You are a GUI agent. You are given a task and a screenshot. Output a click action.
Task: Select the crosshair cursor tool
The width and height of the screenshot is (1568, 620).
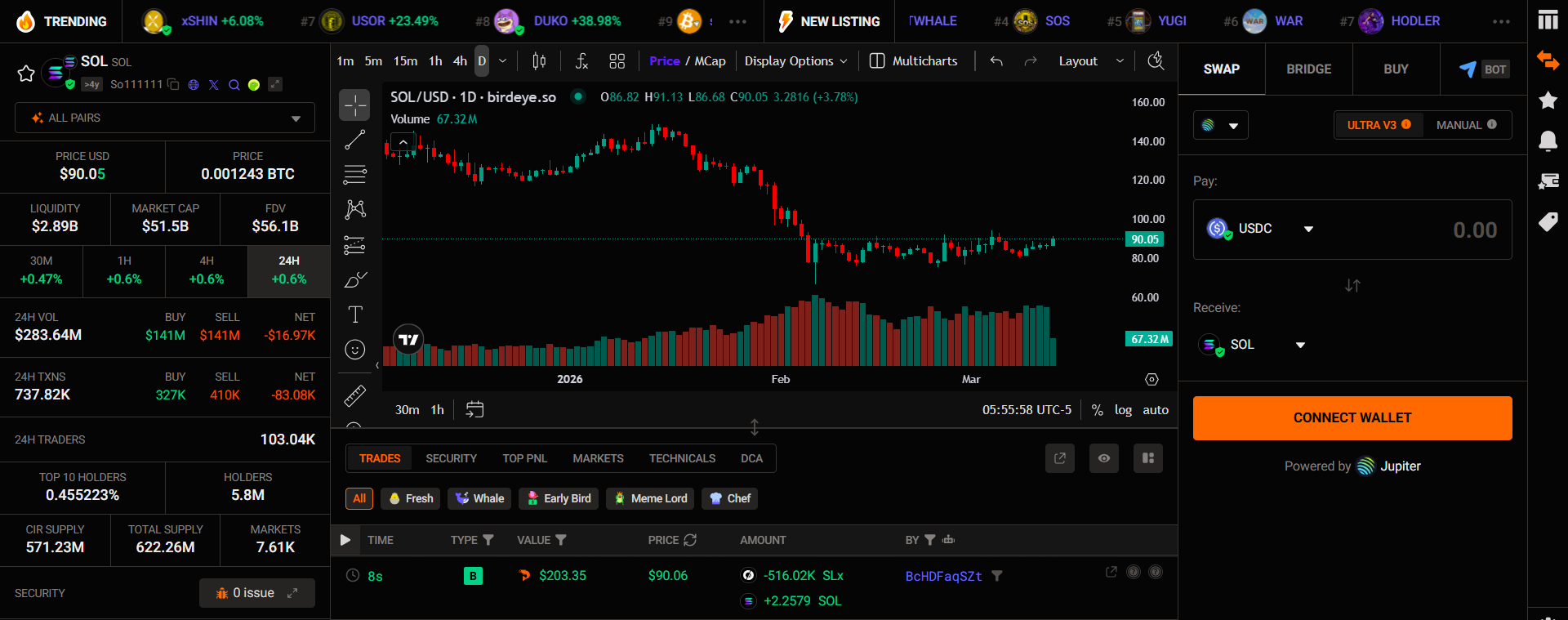pyautogui.click(x=354, y=105)
